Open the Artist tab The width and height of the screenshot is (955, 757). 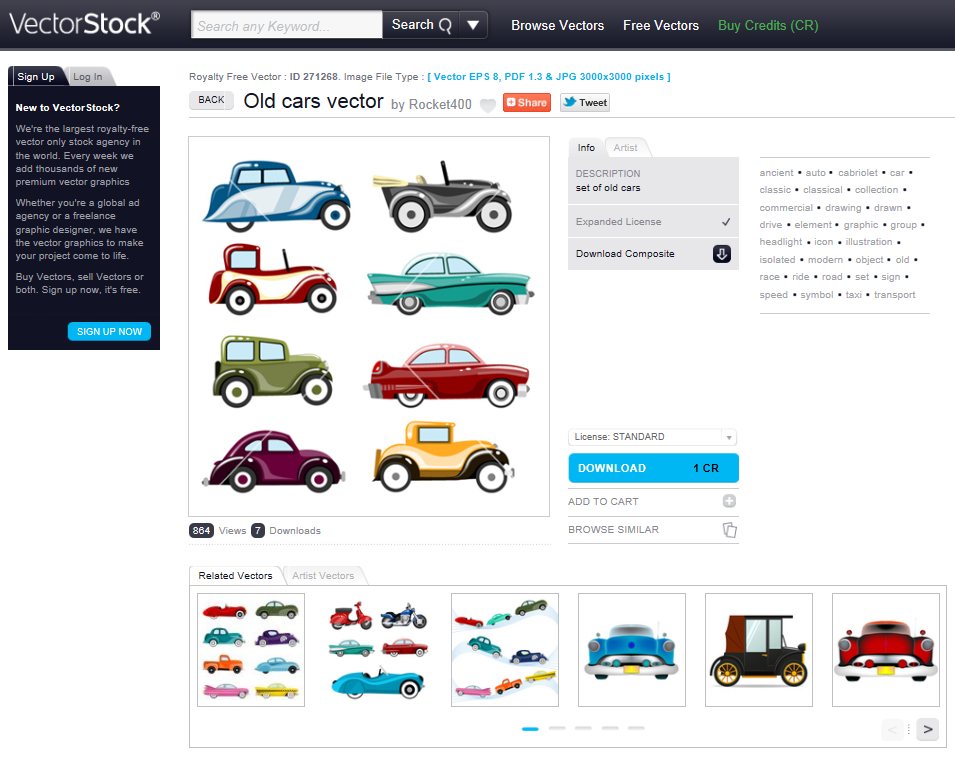click(x=626, y=147)
